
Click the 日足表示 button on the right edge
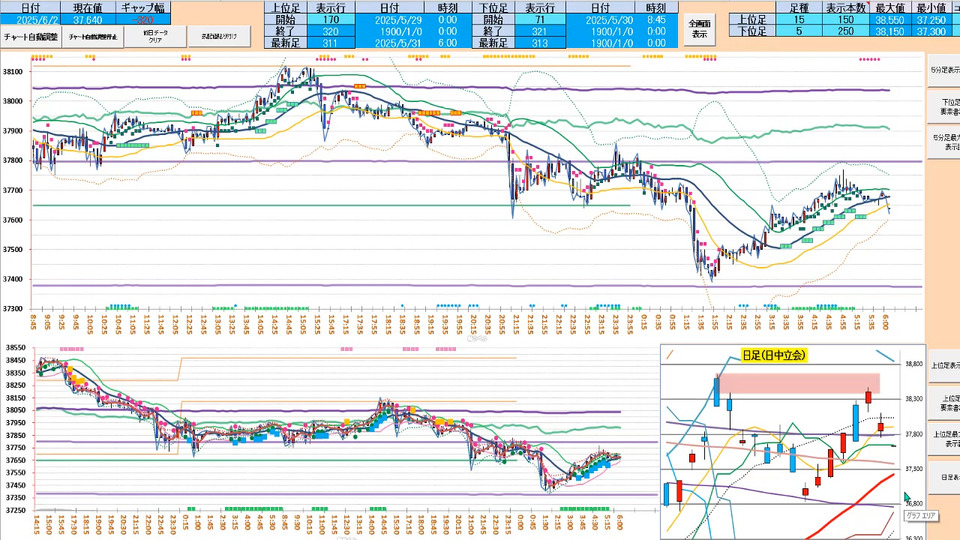(x=943, y=476)
